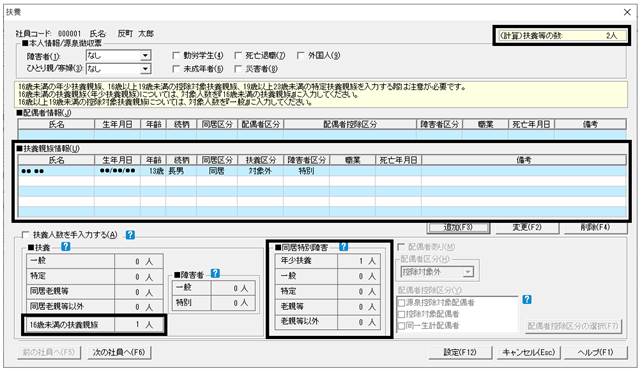Image resolution: width=642 pixels, height=371 pixels.
Task: Click 老親等以外 count in 同居特別障害
Action: [359, 322]
